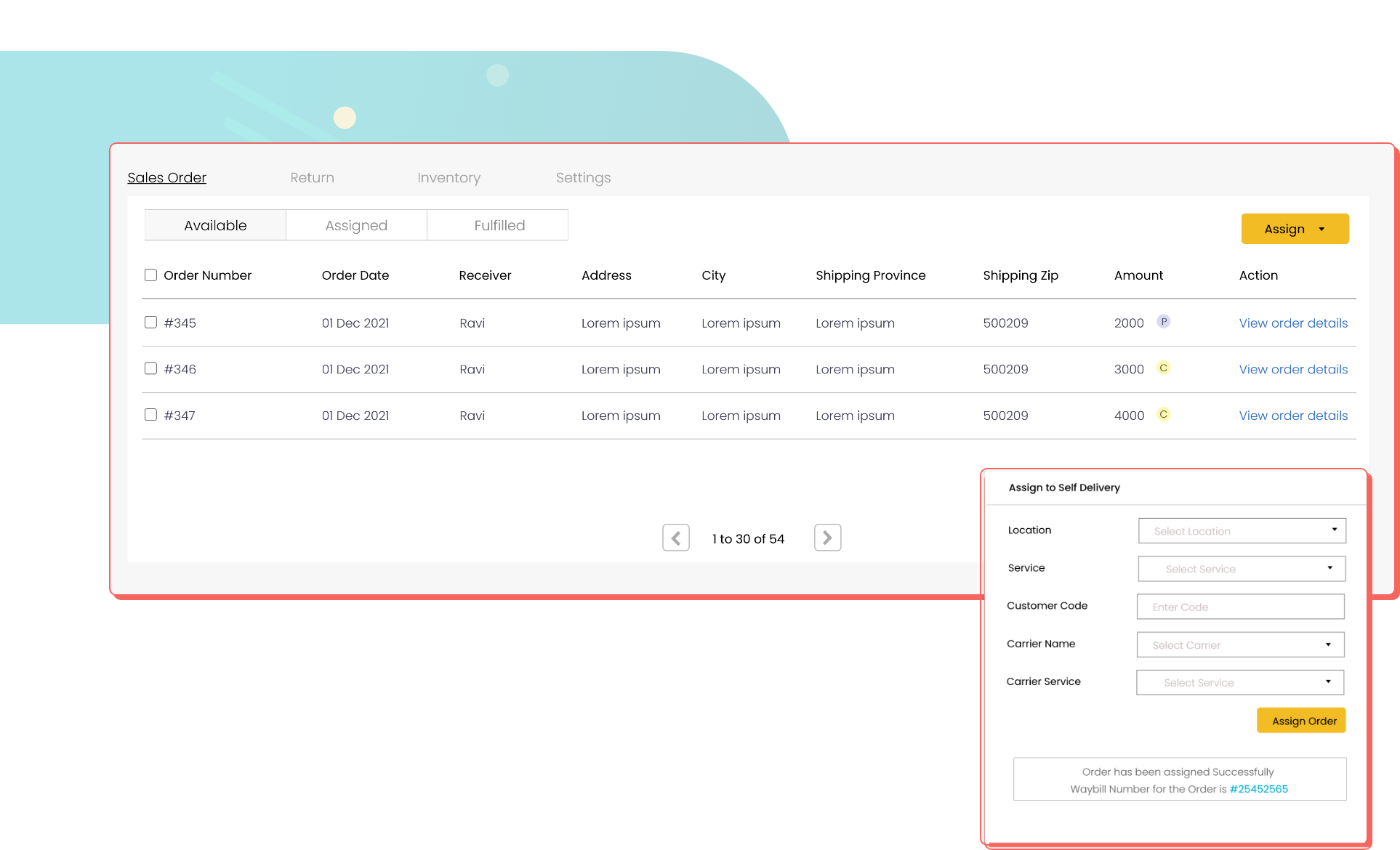Check the box for order #346
The width and height of the screenshot is (1400, 850).
pyautogui.click(x=150, y=368)
